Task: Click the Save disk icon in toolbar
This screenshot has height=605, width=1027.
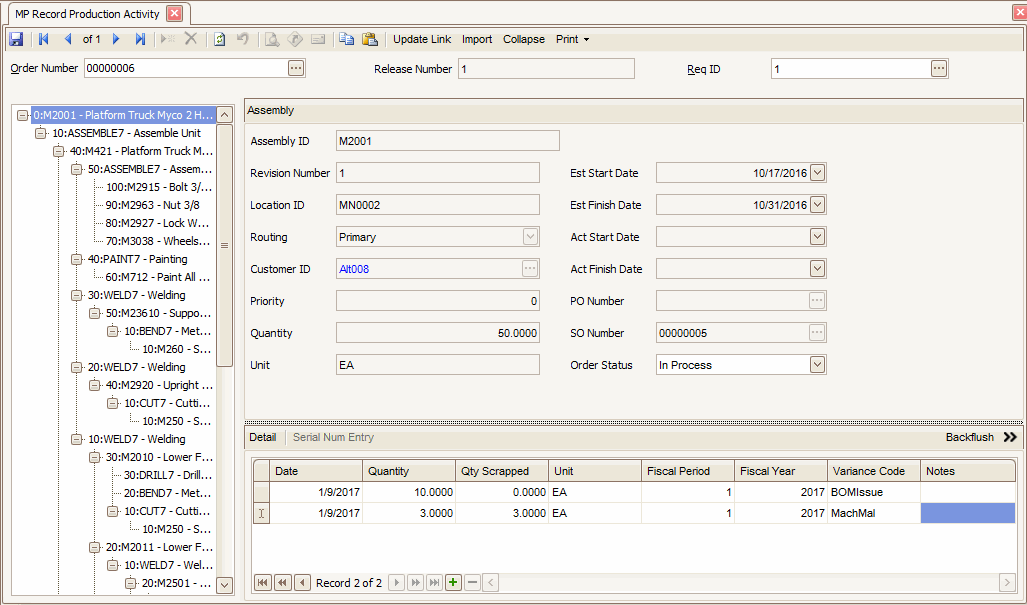Action: [x=16, y=39]
